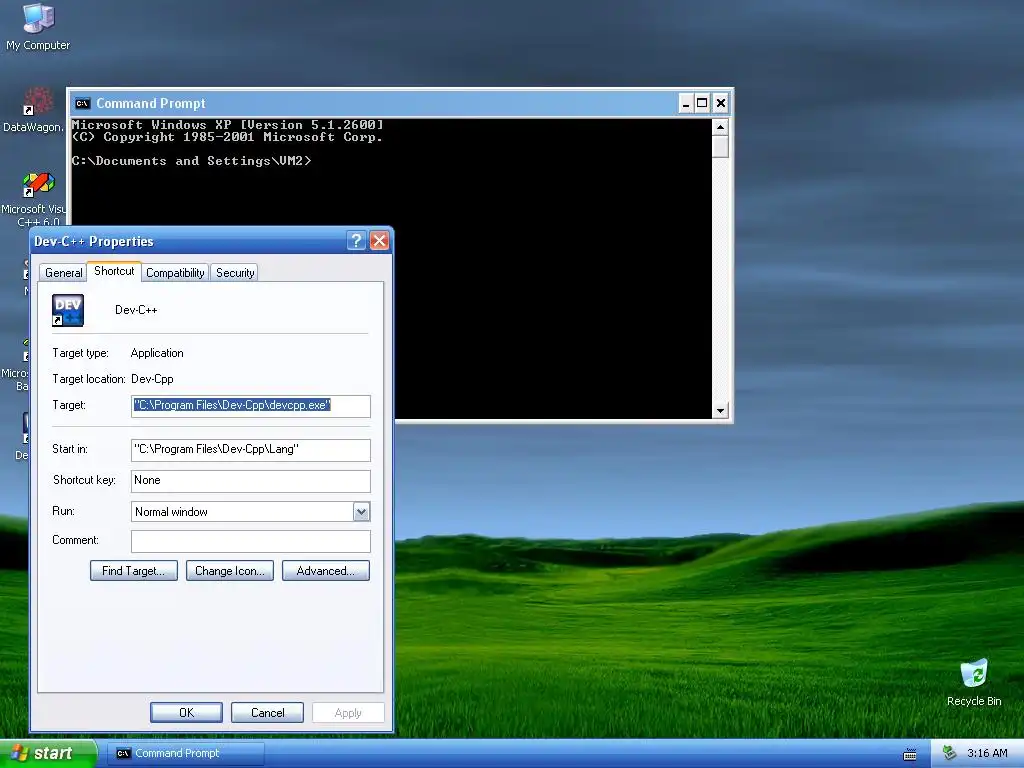This screenshot has width=1024, height=768.
Task: Open the Start menu
Action: (x=48, y=753)
